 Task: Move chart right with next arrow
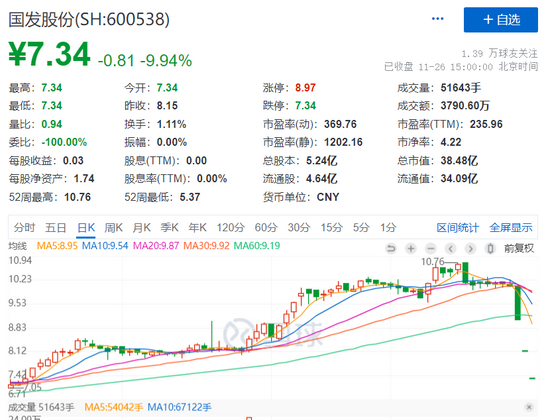pyautogui.click(x=470, y=249)
